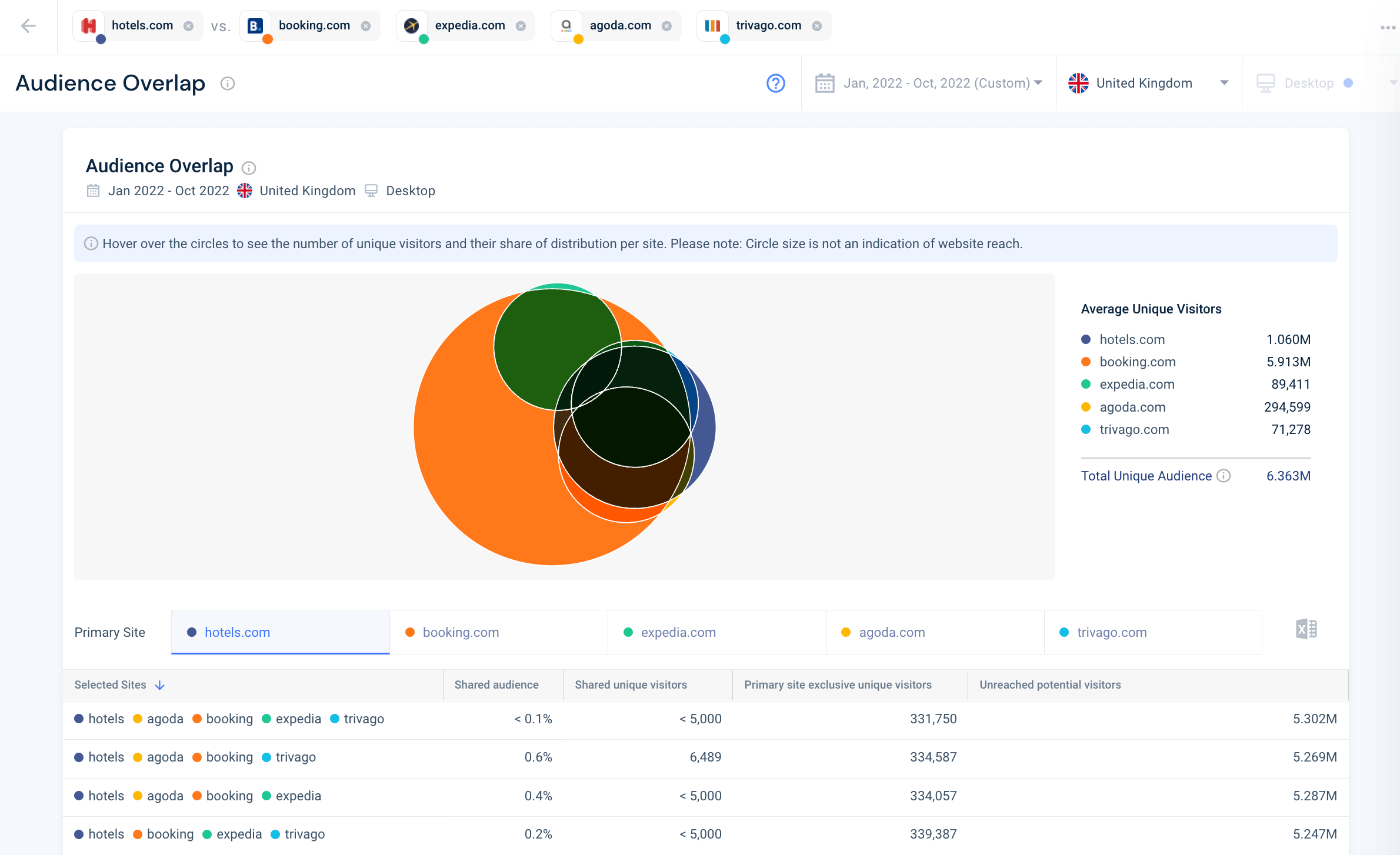This screenshot has width=1400, height=855.
Task: Click total audience value 6.363M
Action: tap(1288, 476)
